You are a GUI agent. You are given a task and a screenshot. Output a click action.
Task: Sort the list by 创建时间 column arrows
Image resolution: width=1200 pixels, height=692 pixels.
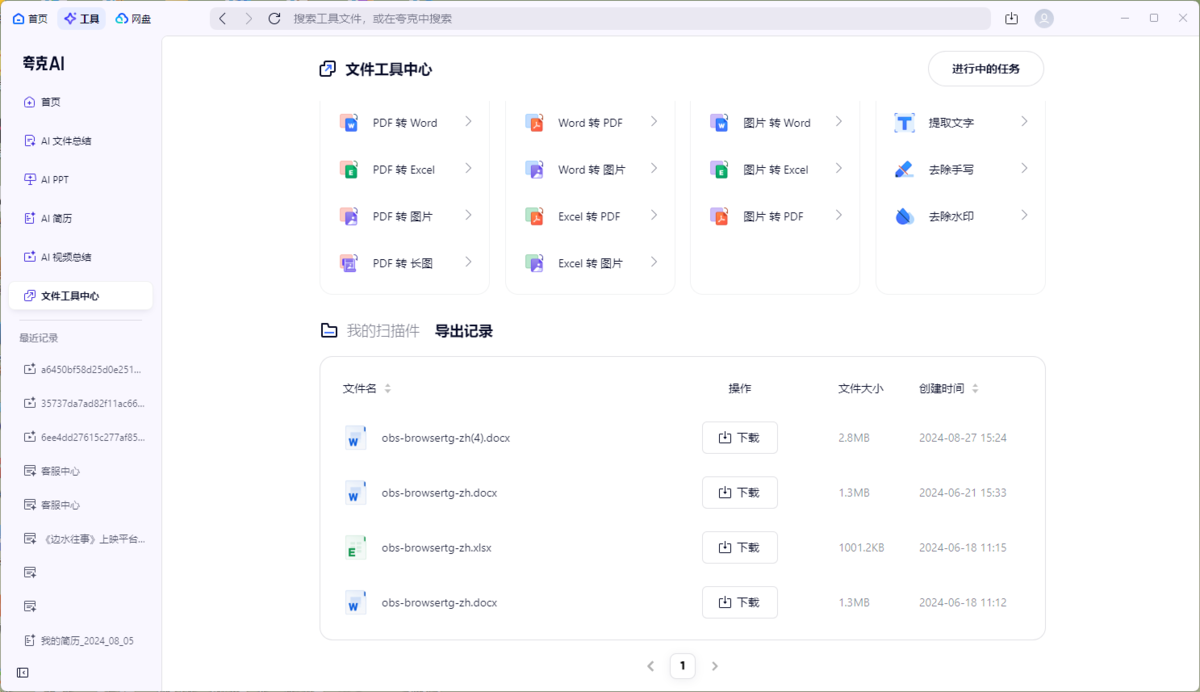(975, 389)
